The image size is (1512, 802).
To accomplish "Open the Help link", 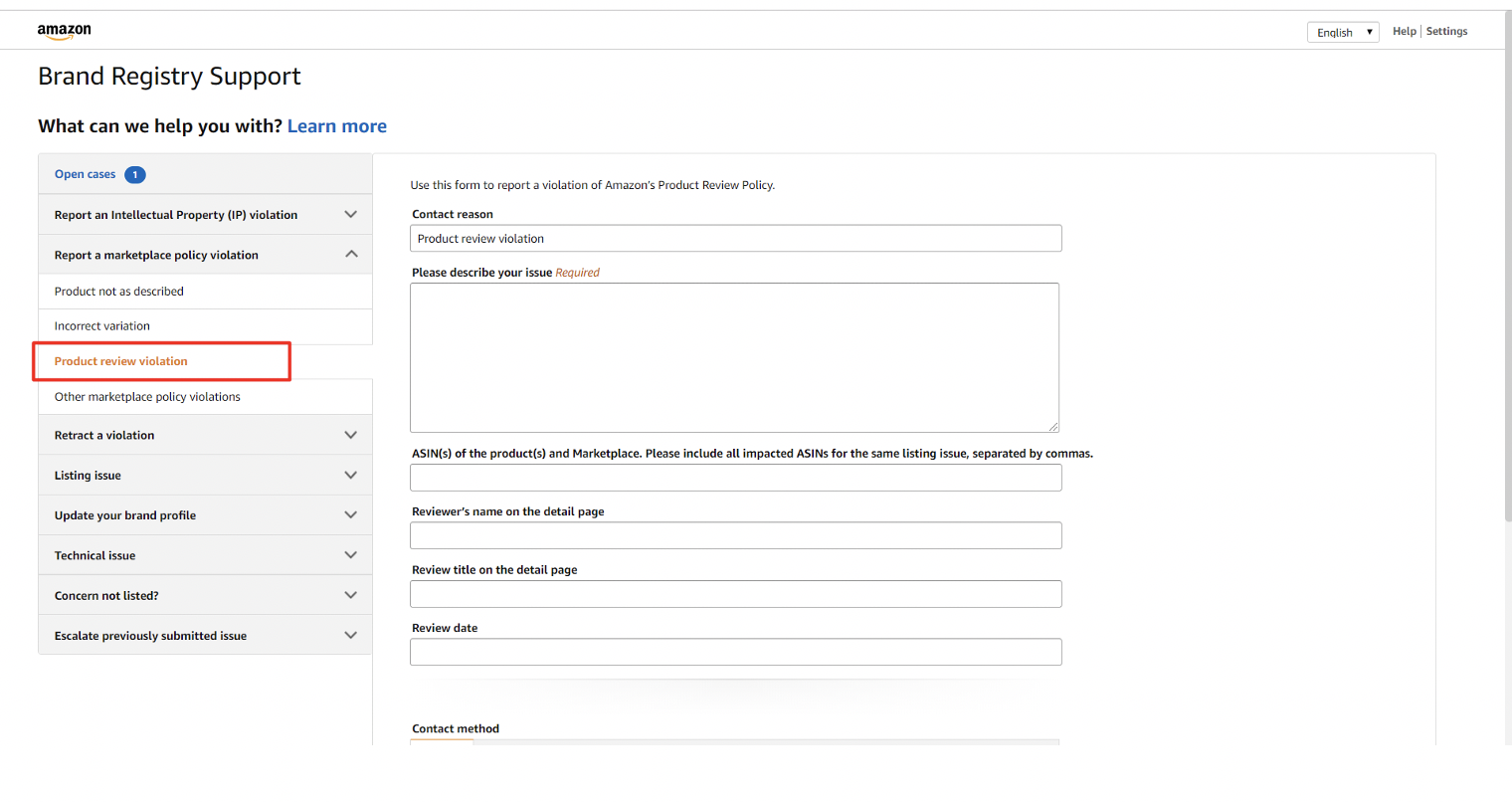I will [1404, 32].
